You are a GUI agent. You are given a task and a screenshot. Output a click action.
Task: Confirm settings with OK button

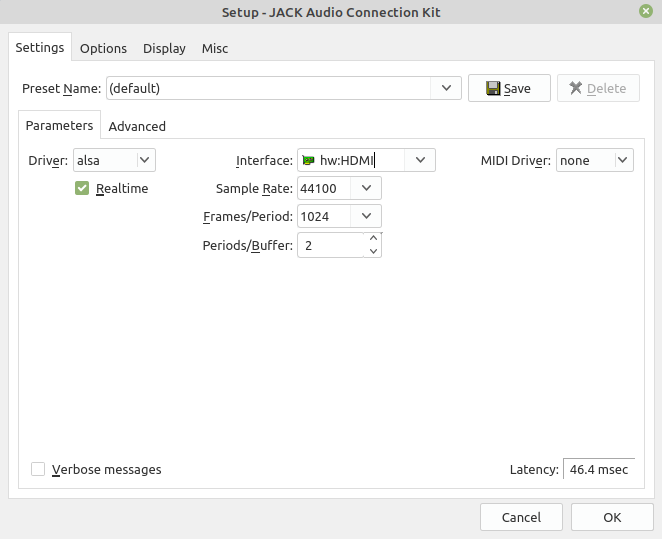click(x=612, y=517)
